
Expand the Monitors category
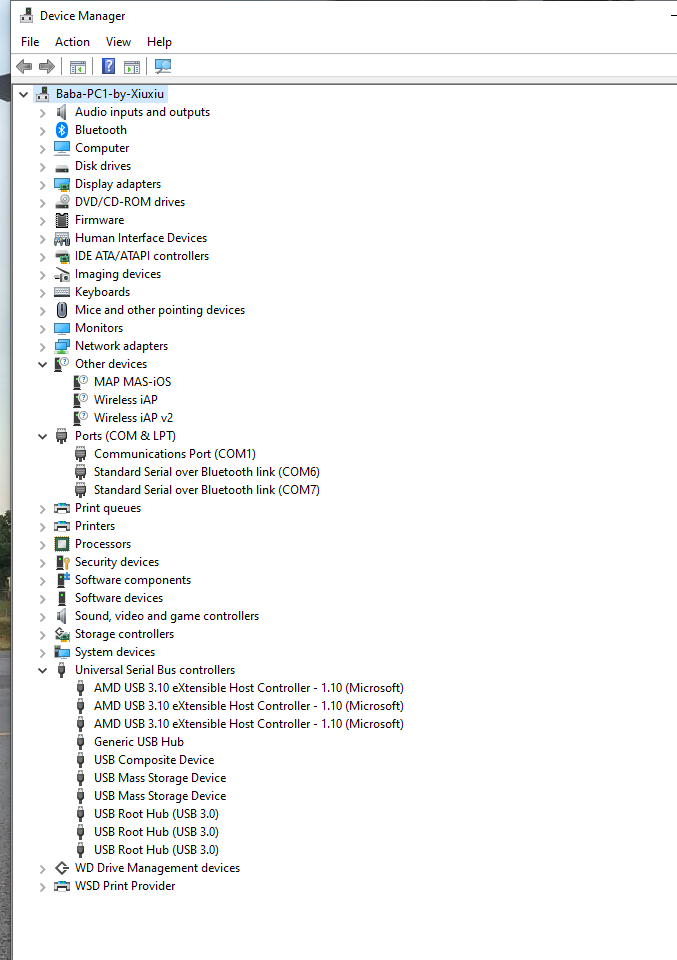coord(42,329)
